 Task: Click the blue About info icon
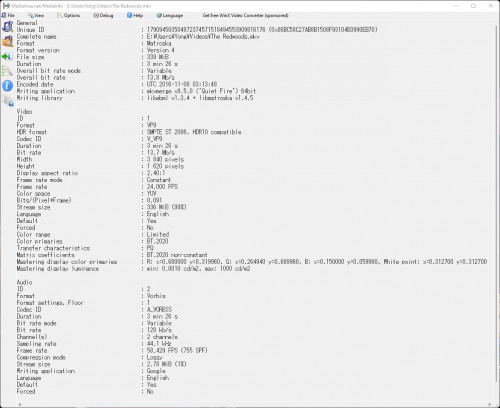point(7,86)
